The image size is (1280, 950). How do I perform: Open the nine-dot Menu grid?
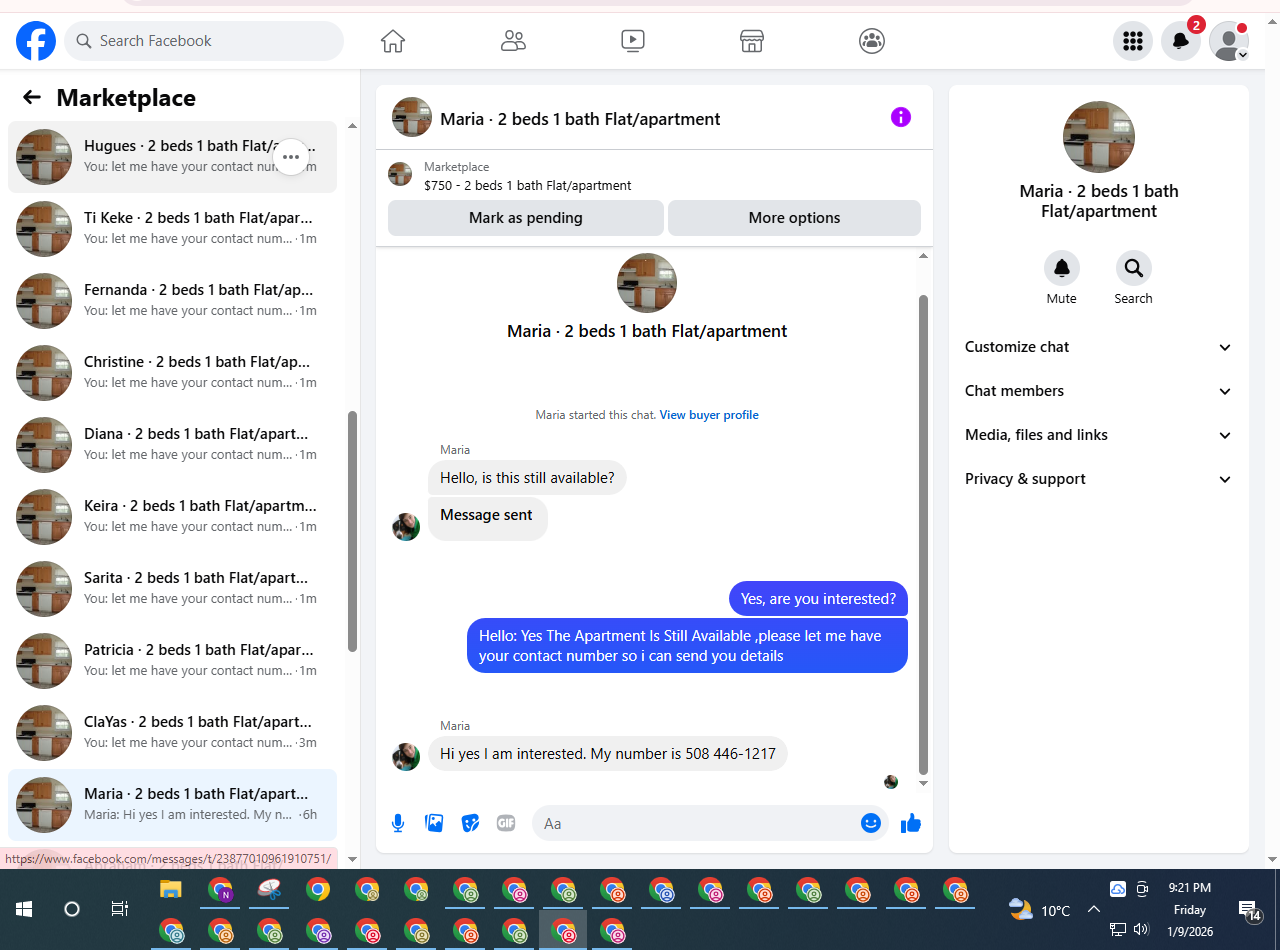1133,41
